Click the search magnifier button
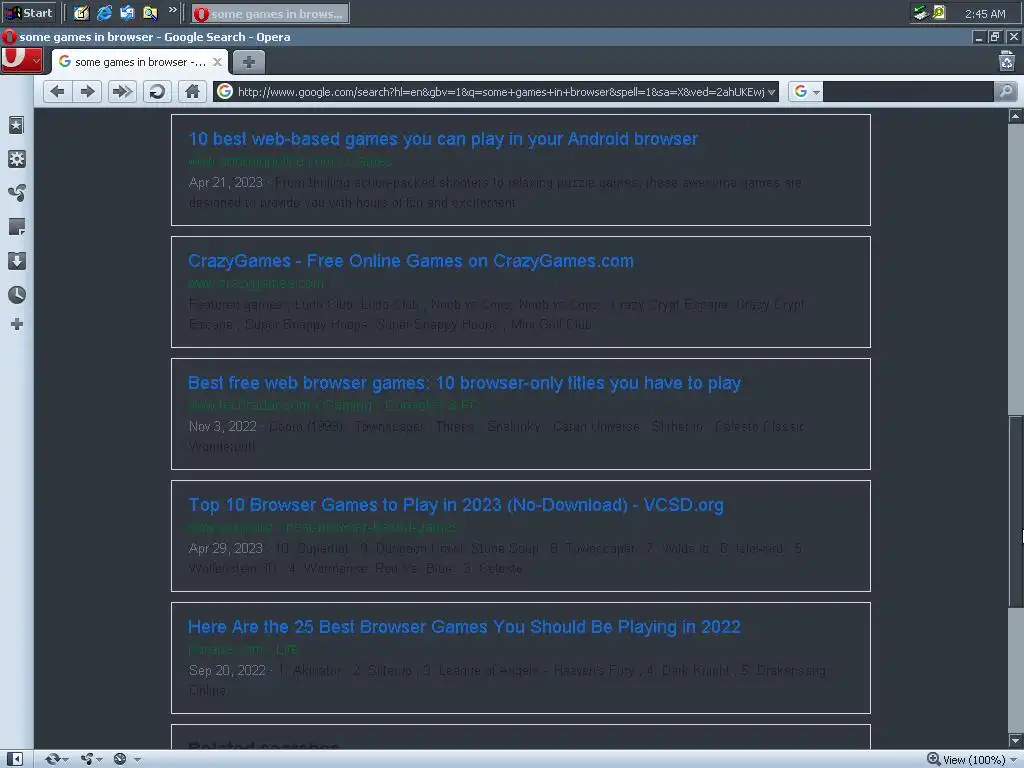The height and width of the screenshot is (768, 1024). [1006, 92]
